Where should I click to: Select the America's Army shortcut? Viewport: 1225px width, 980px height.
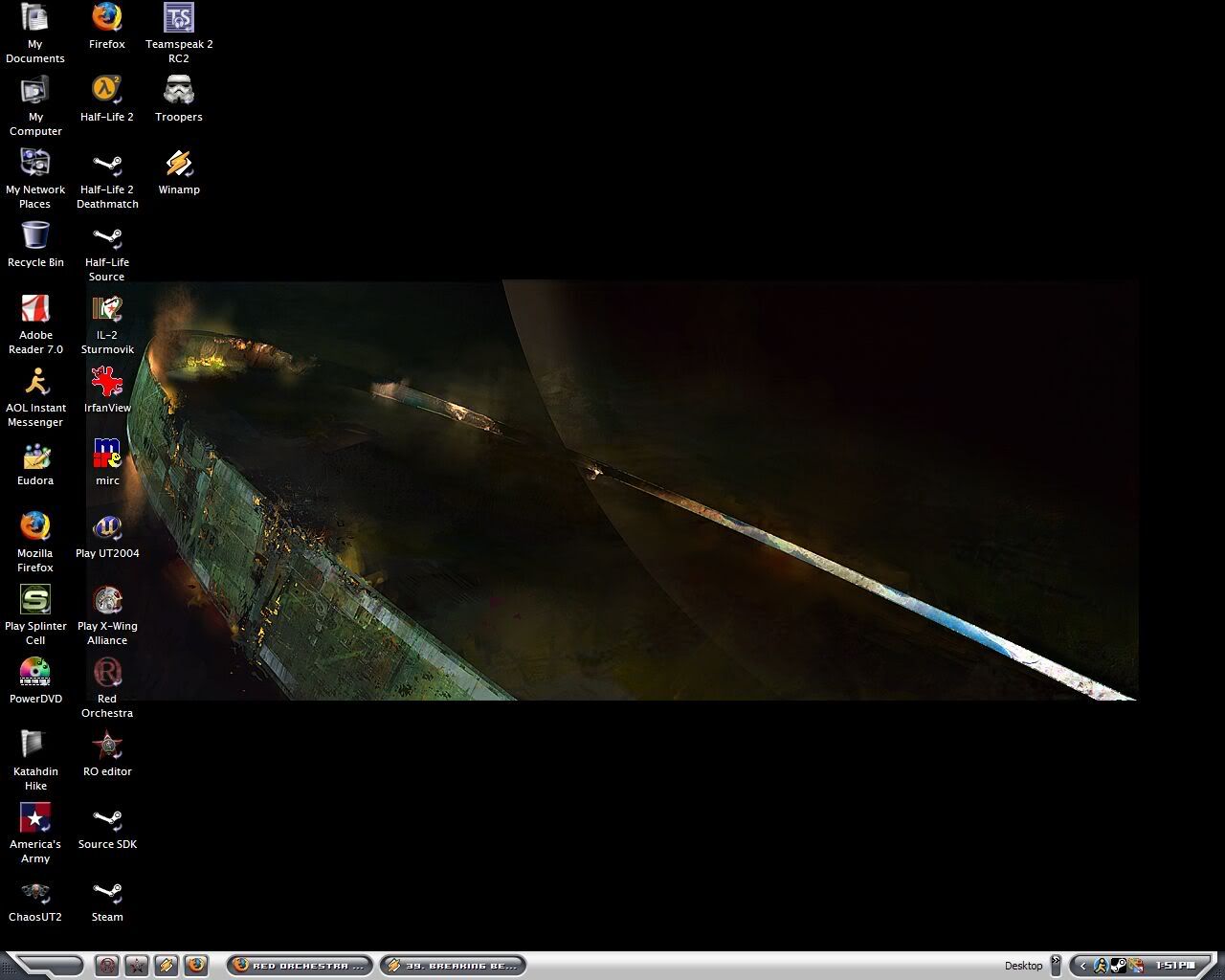[35, 834]
